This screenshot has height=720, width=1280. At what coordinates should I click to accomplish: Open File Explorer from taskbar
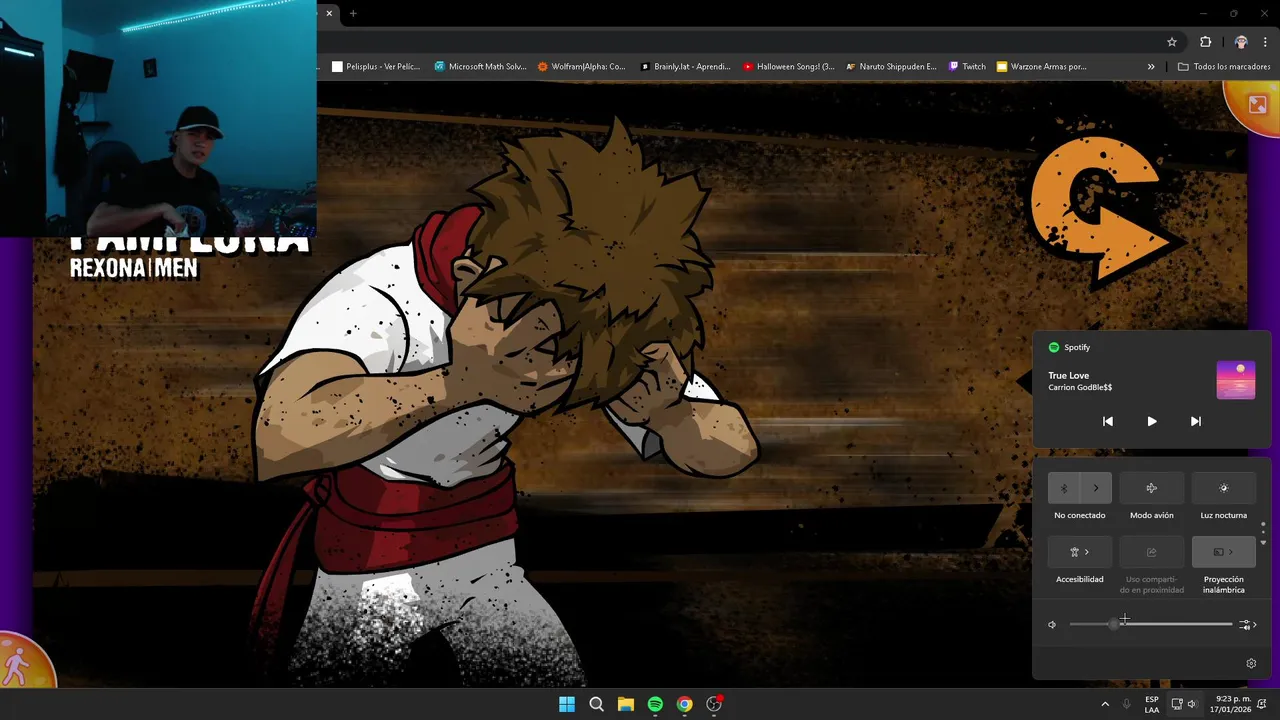pos(626,704)
